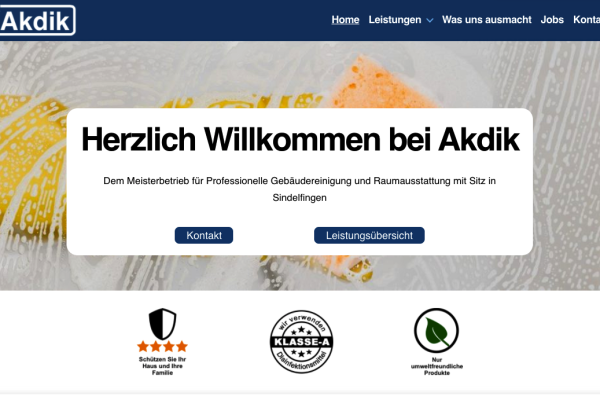
Task: Click the Dem Meisterbetrieb subtitle line
Action: tap(300, 181)
